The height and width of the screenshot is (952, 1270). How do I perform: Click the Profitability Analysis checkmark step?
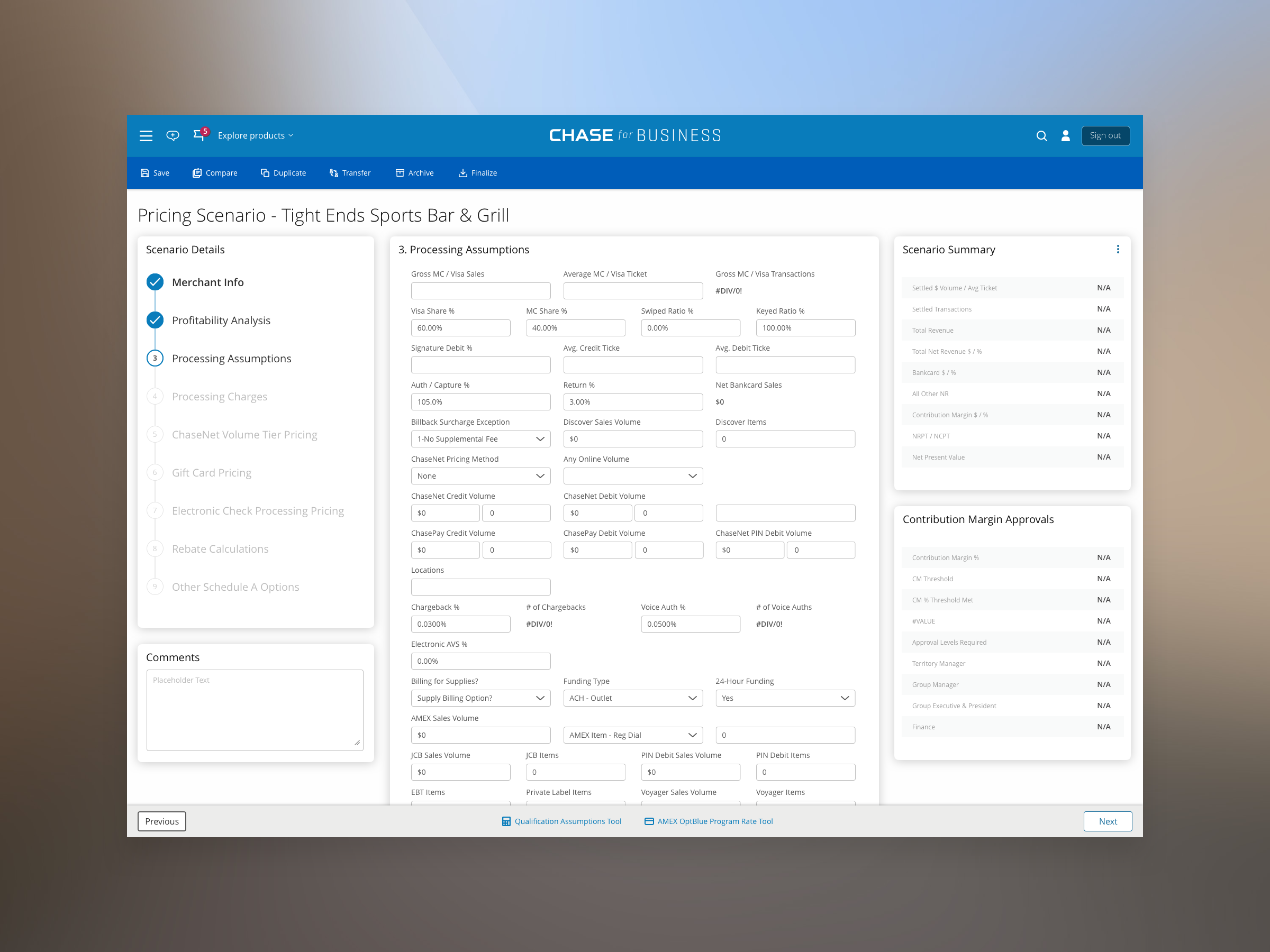point(155,320)
